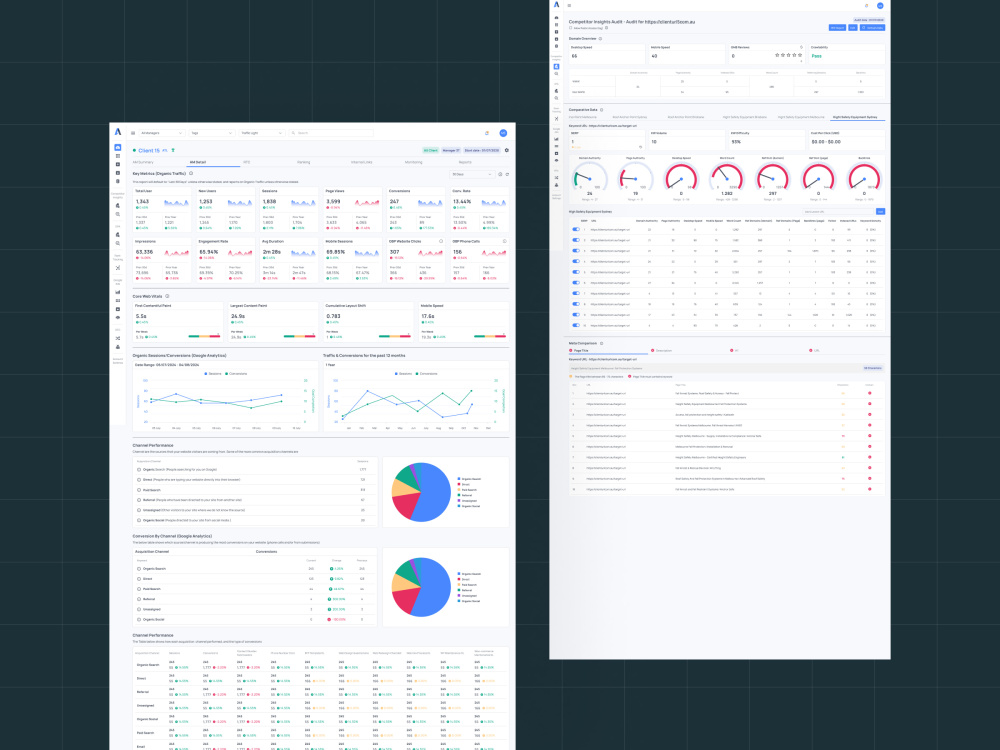Open hamburger menu in Competitor Insights window
This screenshot has width=1000, height=750.
point(569,6)
